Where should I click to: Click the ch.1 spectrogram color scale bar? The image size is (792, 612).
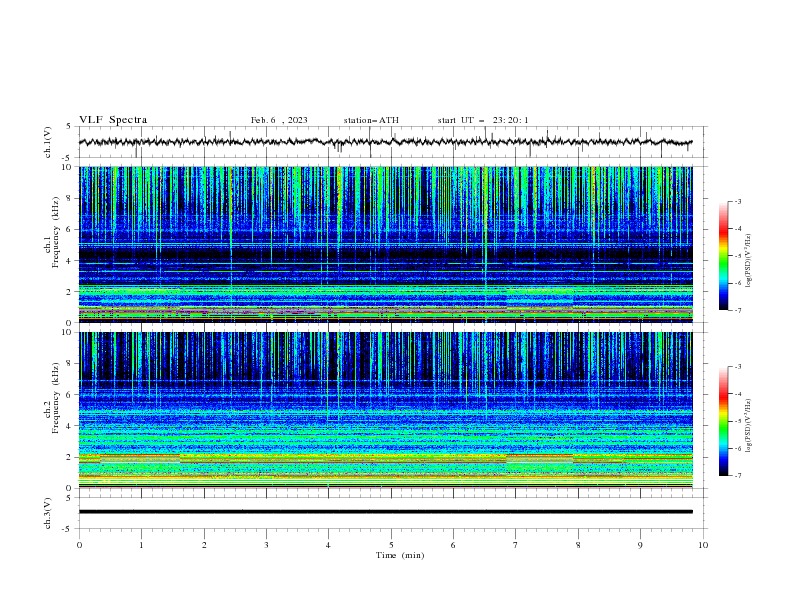(723, 256)
